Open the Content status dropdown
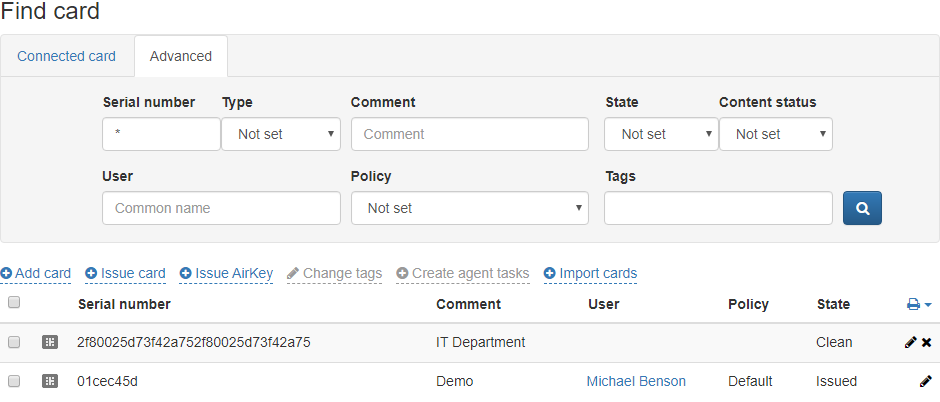The image size is (940, 402). click(x=775, y=134)
